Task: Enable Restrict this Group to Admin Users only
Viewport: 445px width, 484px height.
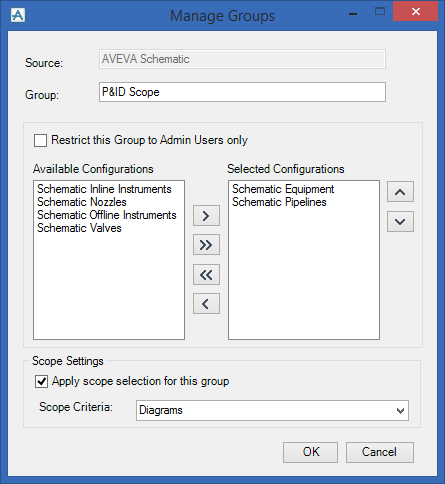Action: click(40, 140)
